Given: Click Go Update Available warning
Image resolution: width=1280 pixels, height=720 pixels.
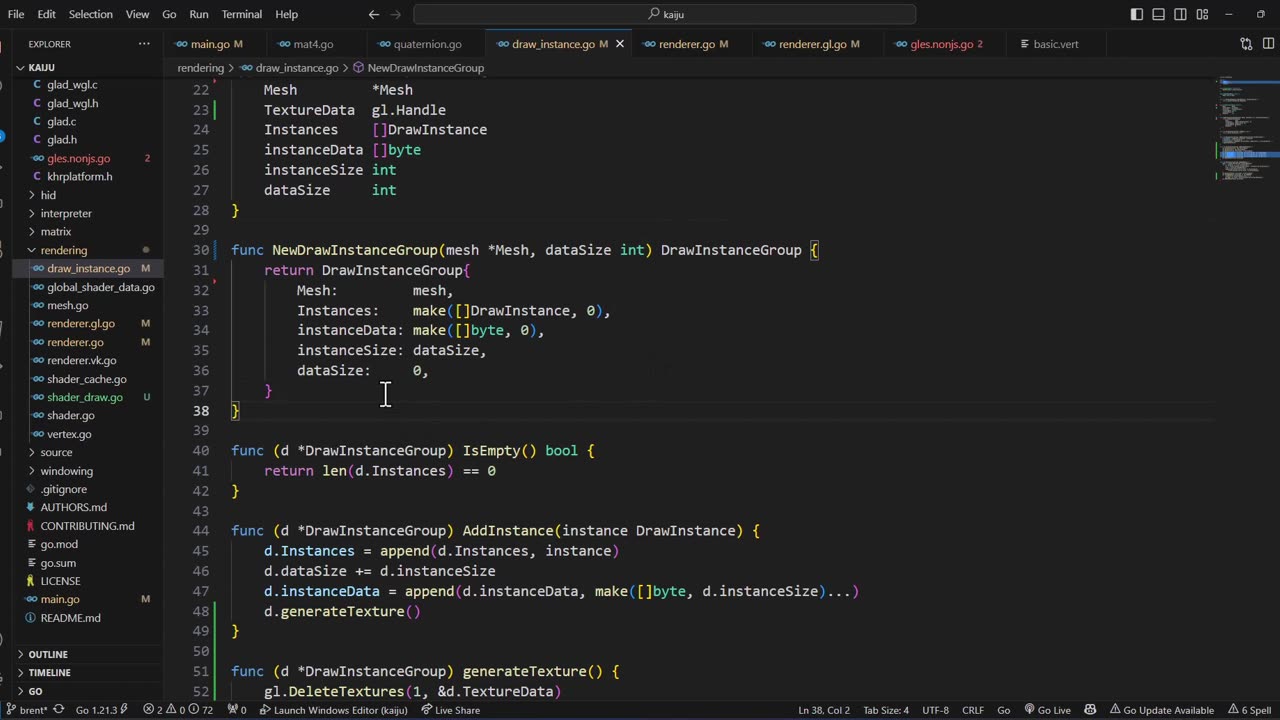Looking at the screenshot, I should pos(1160,710).
